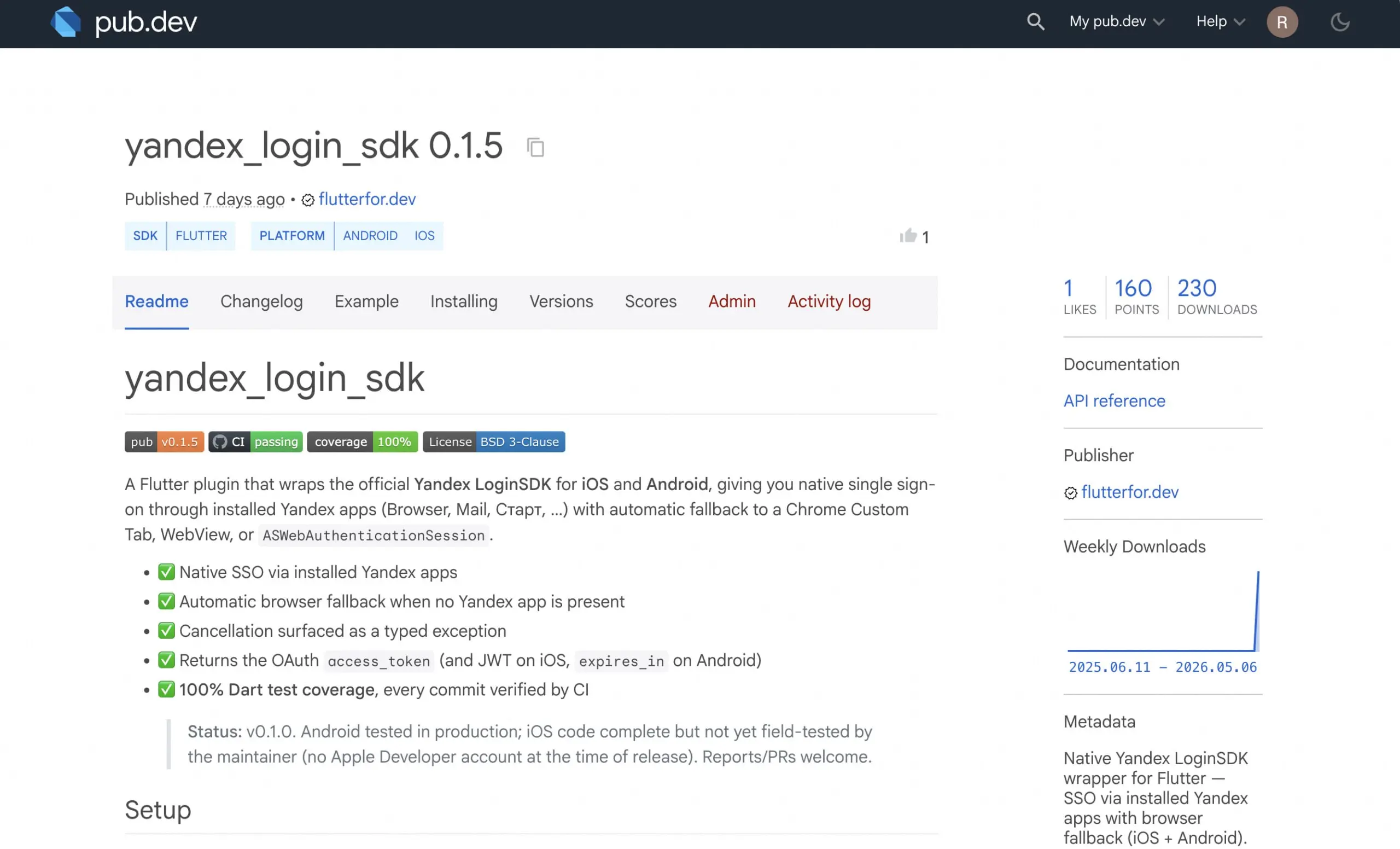This screenshot has width=1400, height=849.
Task: Go to the Installing tab
Action: 464,301
